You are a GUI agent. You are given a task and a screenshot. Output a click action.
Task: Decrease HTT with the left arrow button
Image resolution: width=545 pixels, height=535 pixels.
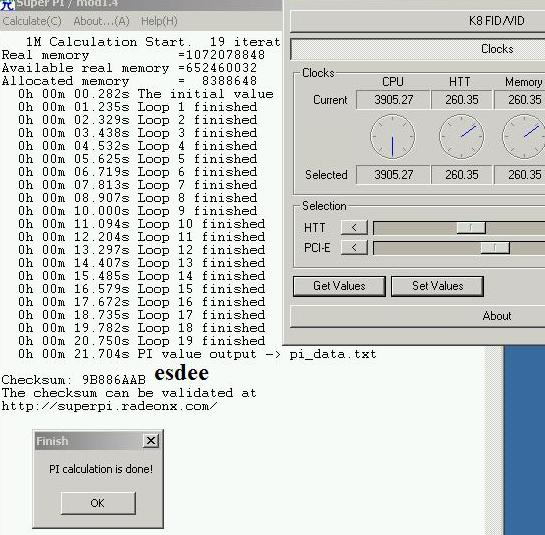click(354, 228)
